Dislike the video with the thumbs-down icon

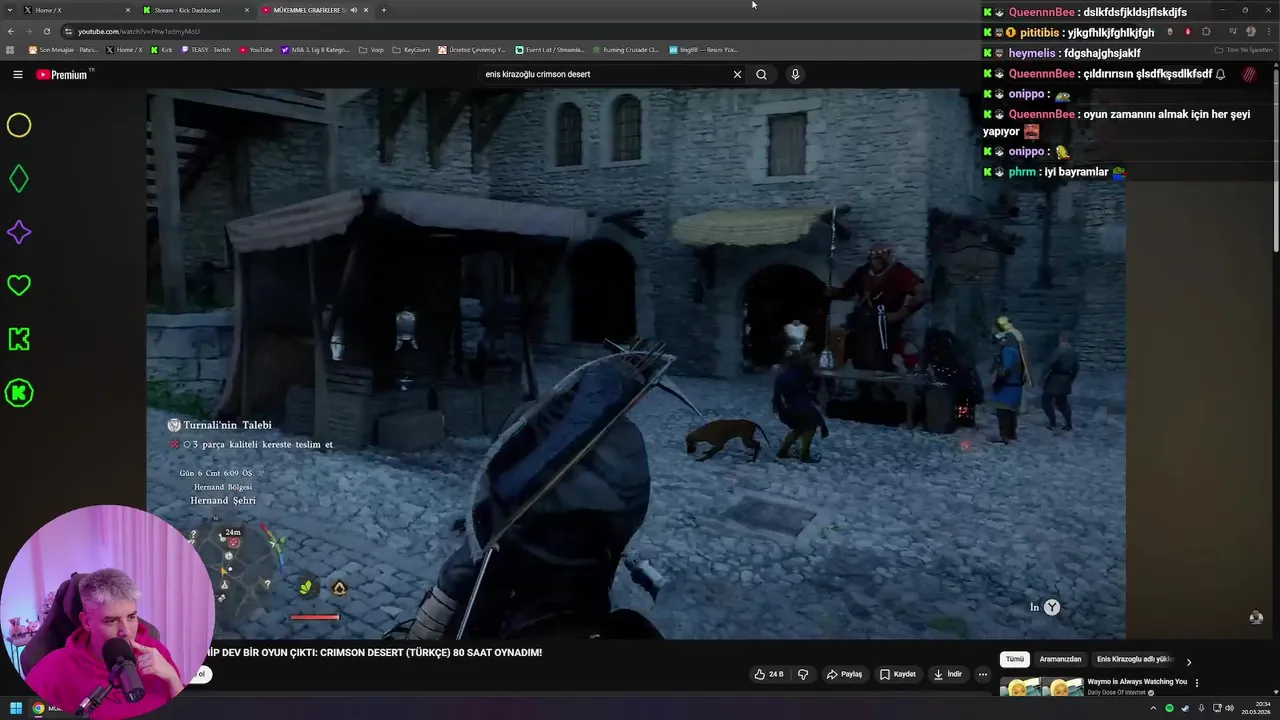point(802,674)
